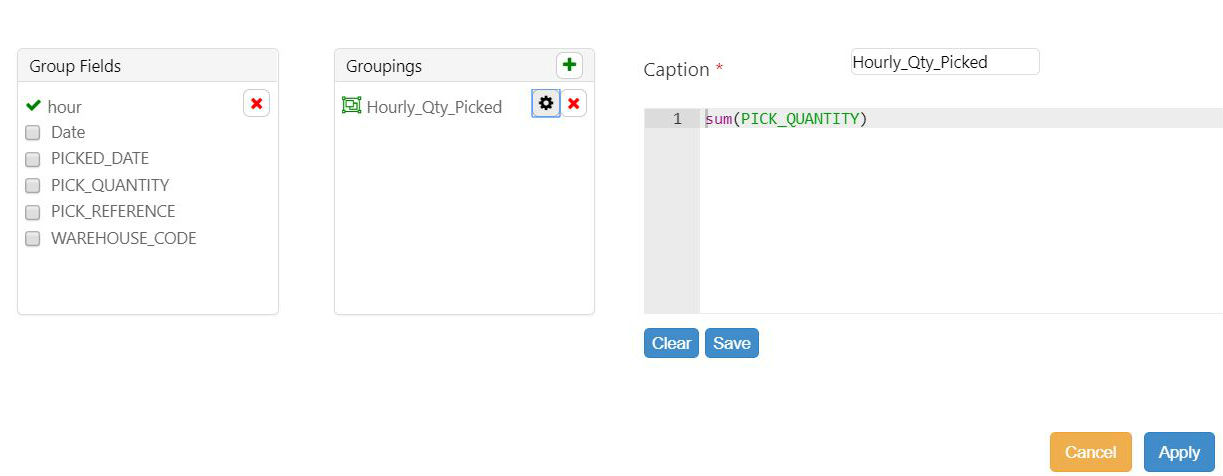Focus the Caption text field
The height and width of the screenshot is (476, 1223).
944,62
